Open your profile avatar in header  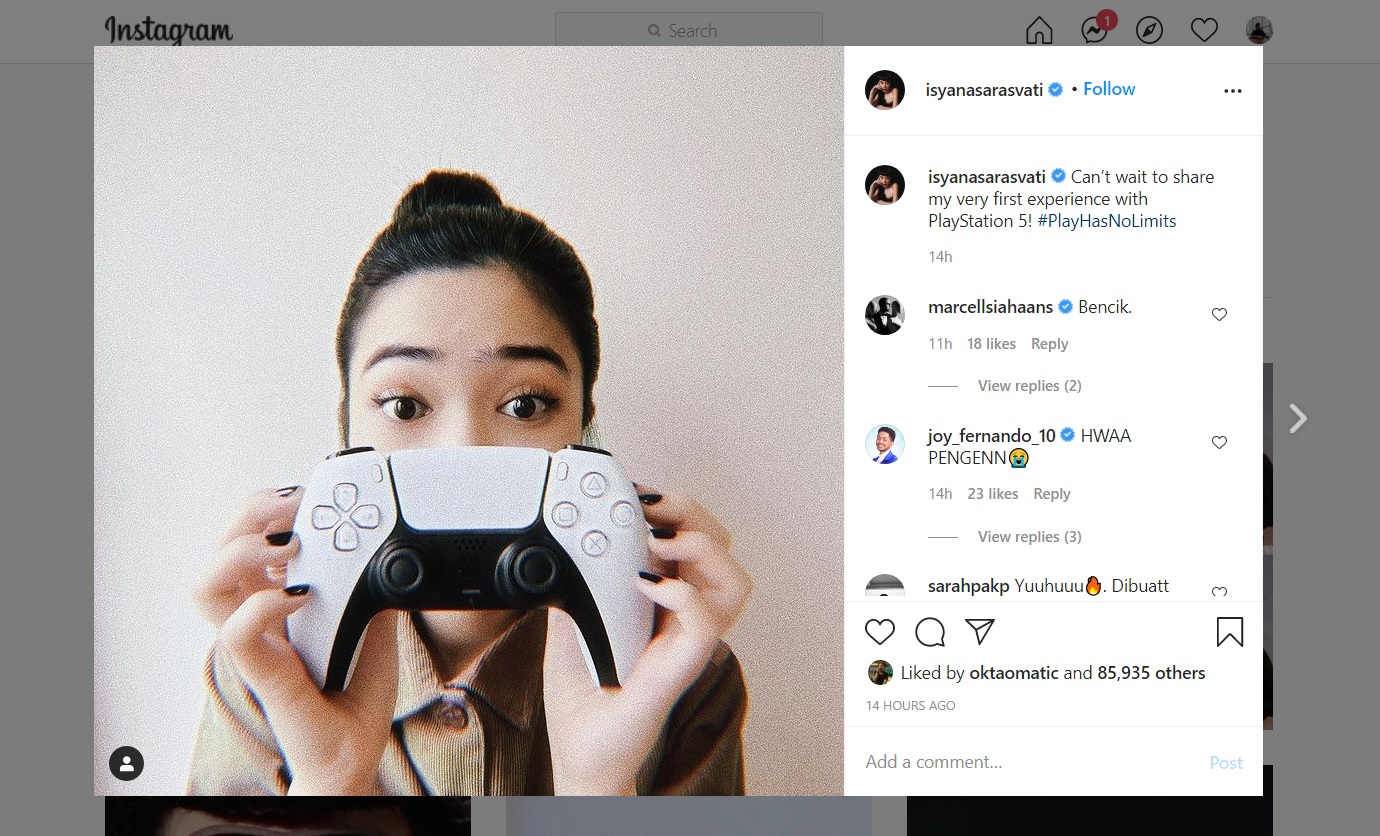(x=1259, y=30)
